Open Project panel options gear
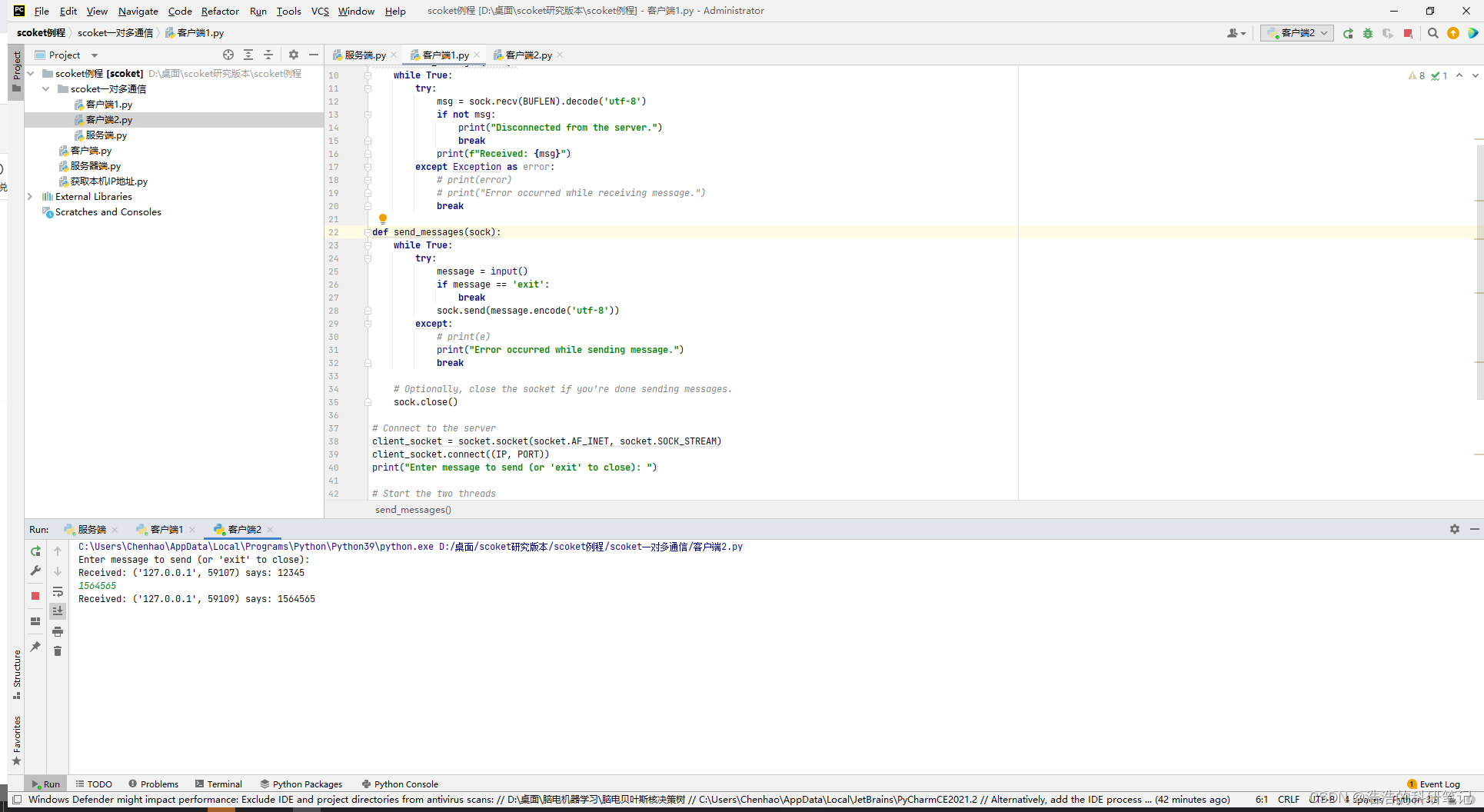Image resolution: width=1484 pixels, height=812 pixels. coord(294,55)
